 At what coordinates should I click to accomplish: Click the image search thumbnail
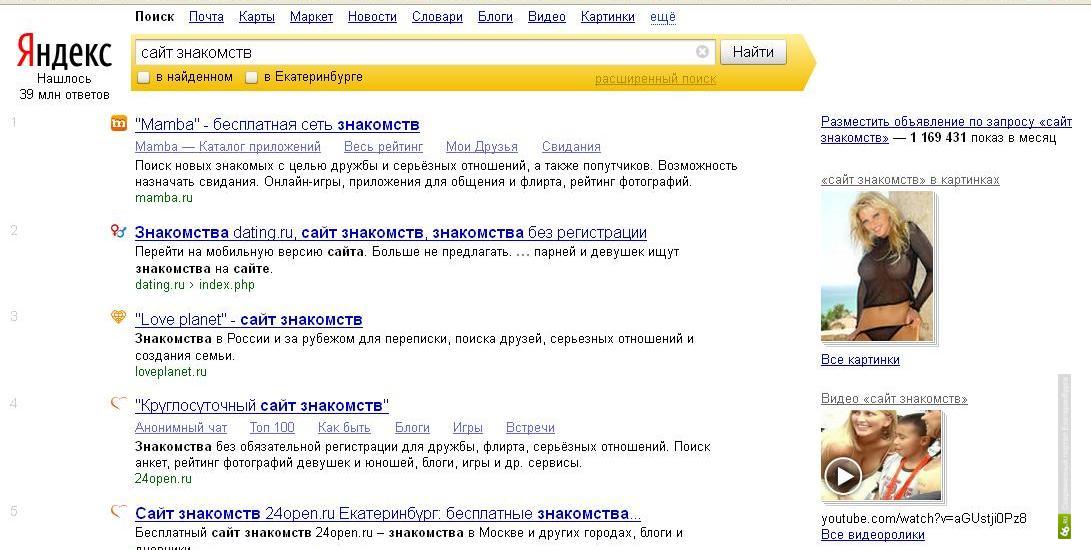click(x=878, y=267)
